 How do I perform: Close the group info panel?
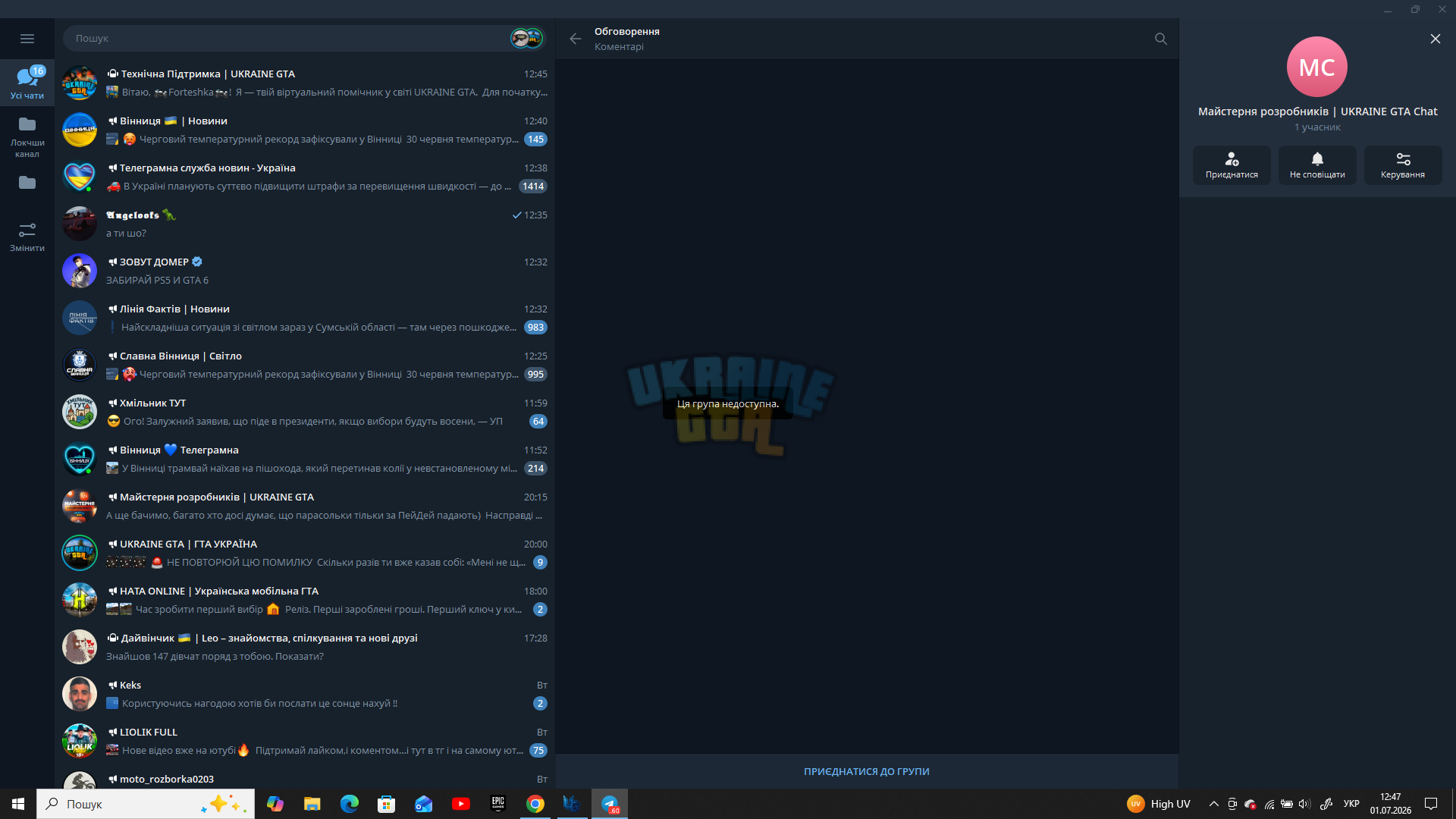(1435, 39)
